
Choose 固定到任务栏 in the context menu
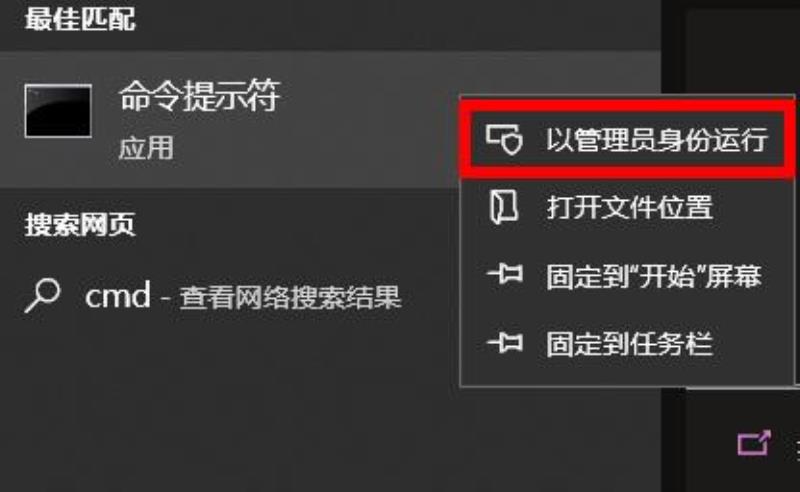627,344
